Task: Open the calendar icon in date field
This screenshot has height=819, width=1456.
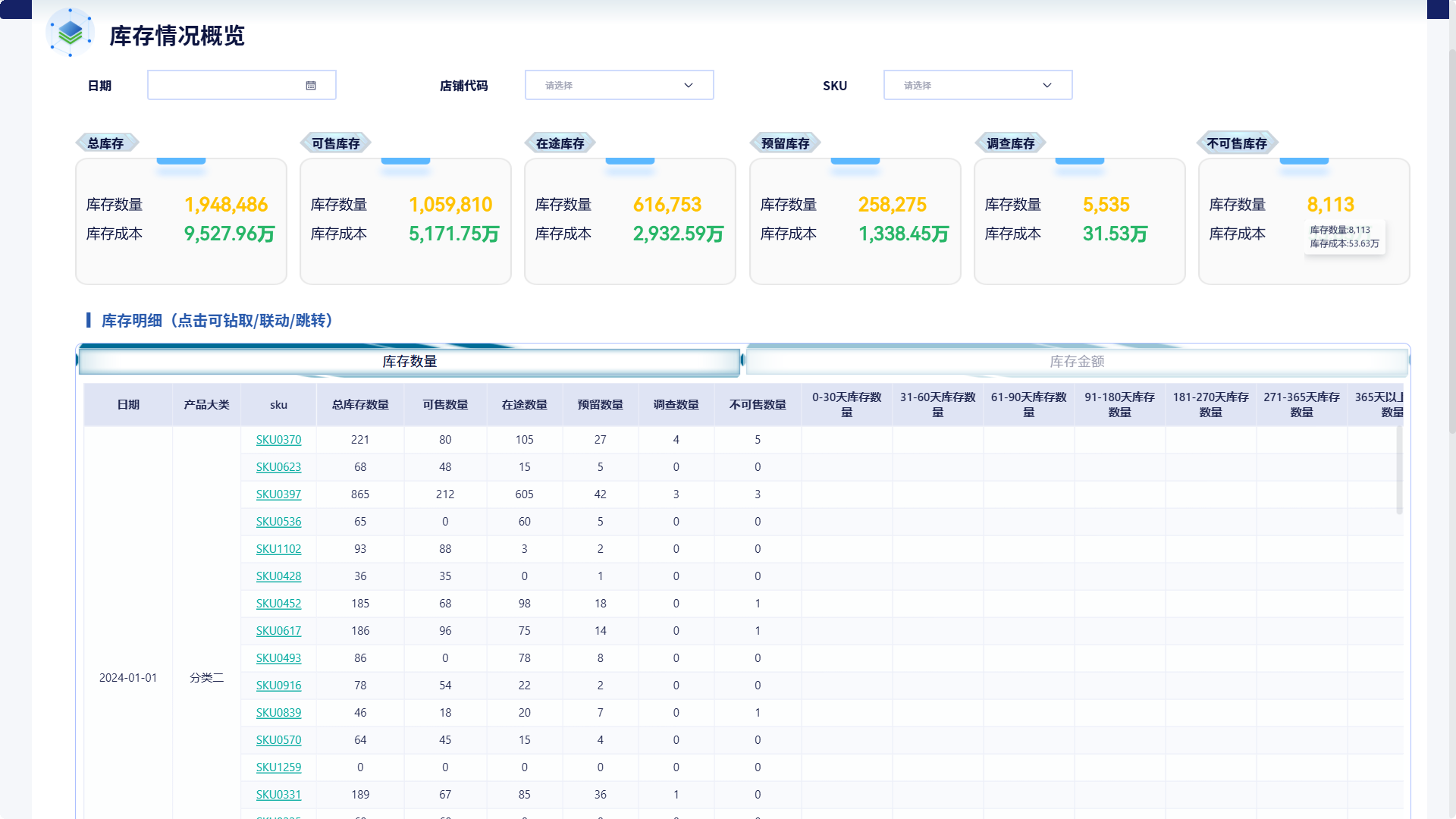Action: (311, 86)
